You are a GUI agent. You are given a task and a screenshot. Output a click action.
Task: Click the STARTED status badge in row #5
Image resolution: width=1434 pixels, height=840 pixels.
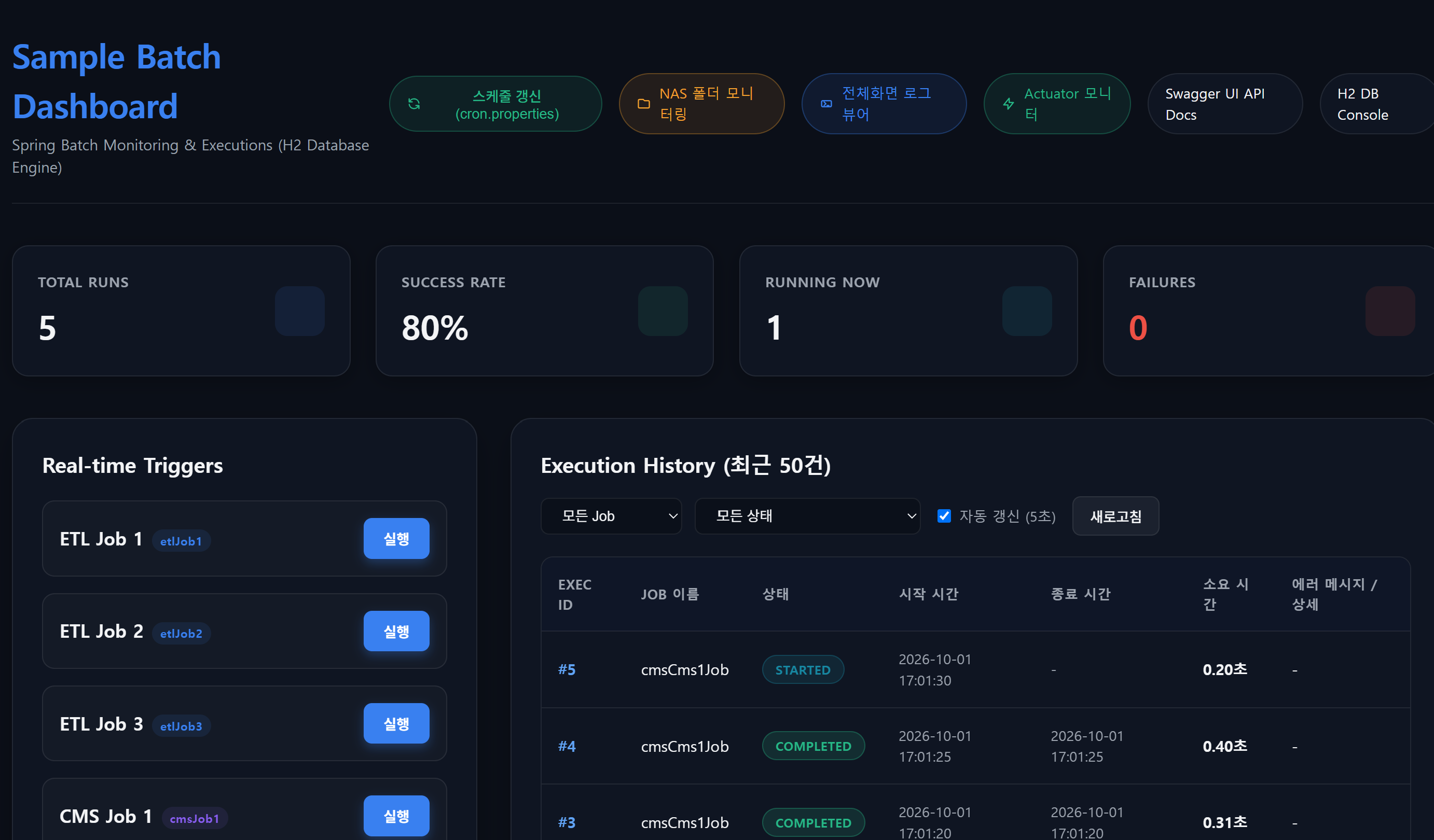(803, 669)
